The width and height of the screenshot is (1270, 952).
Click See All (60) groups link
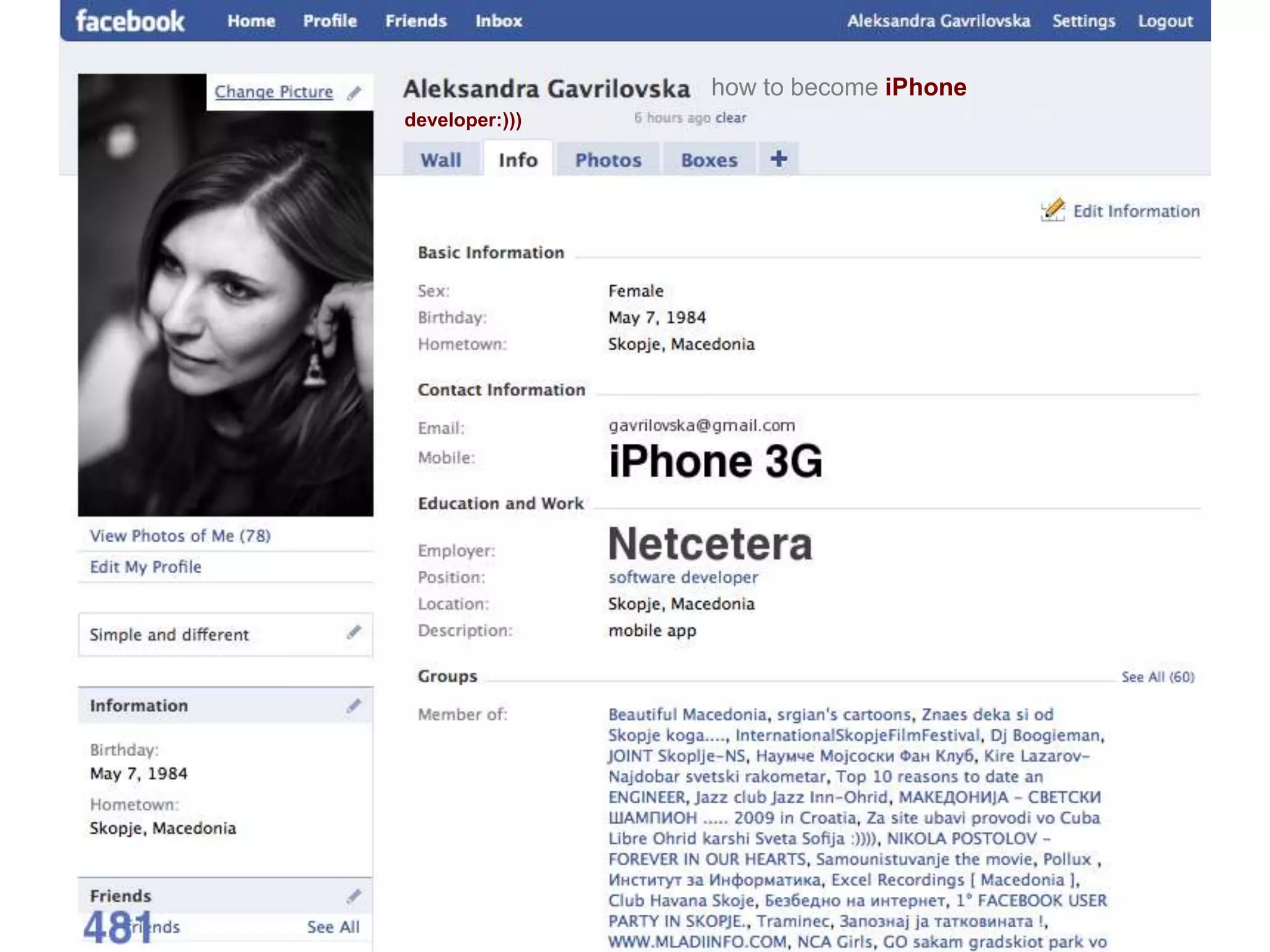pos(1158,677)
